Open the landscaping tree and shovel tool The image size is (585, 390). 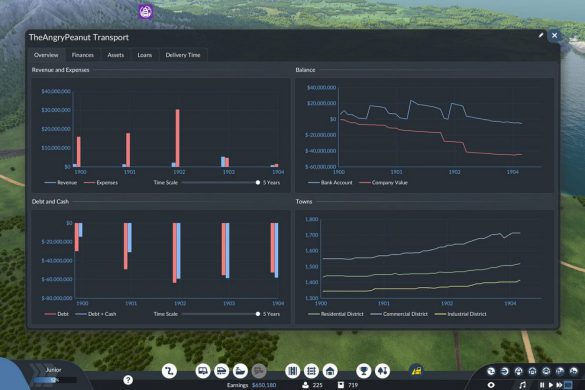coord(382,371)
